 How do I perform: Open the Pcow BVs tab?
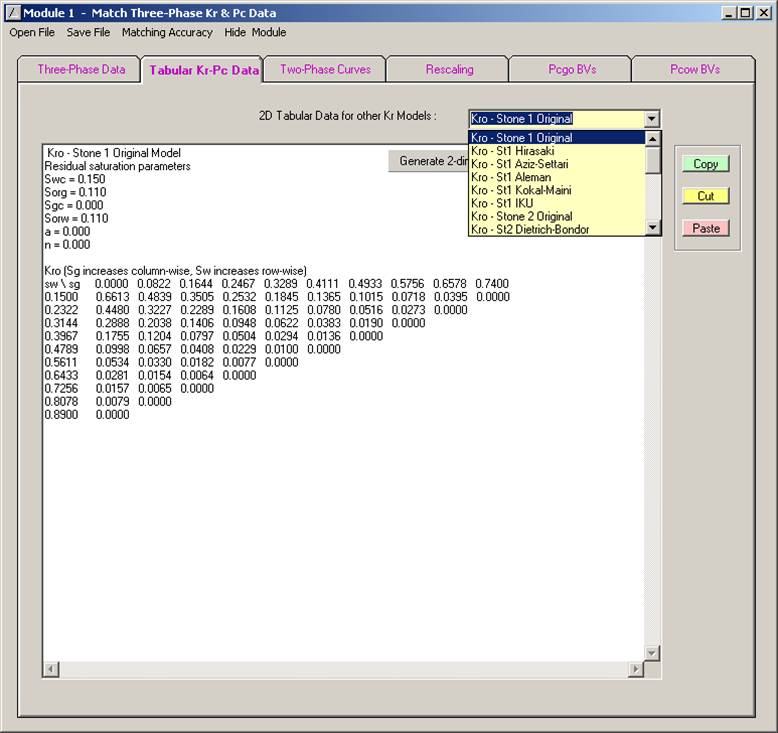(x=694, y=70)
